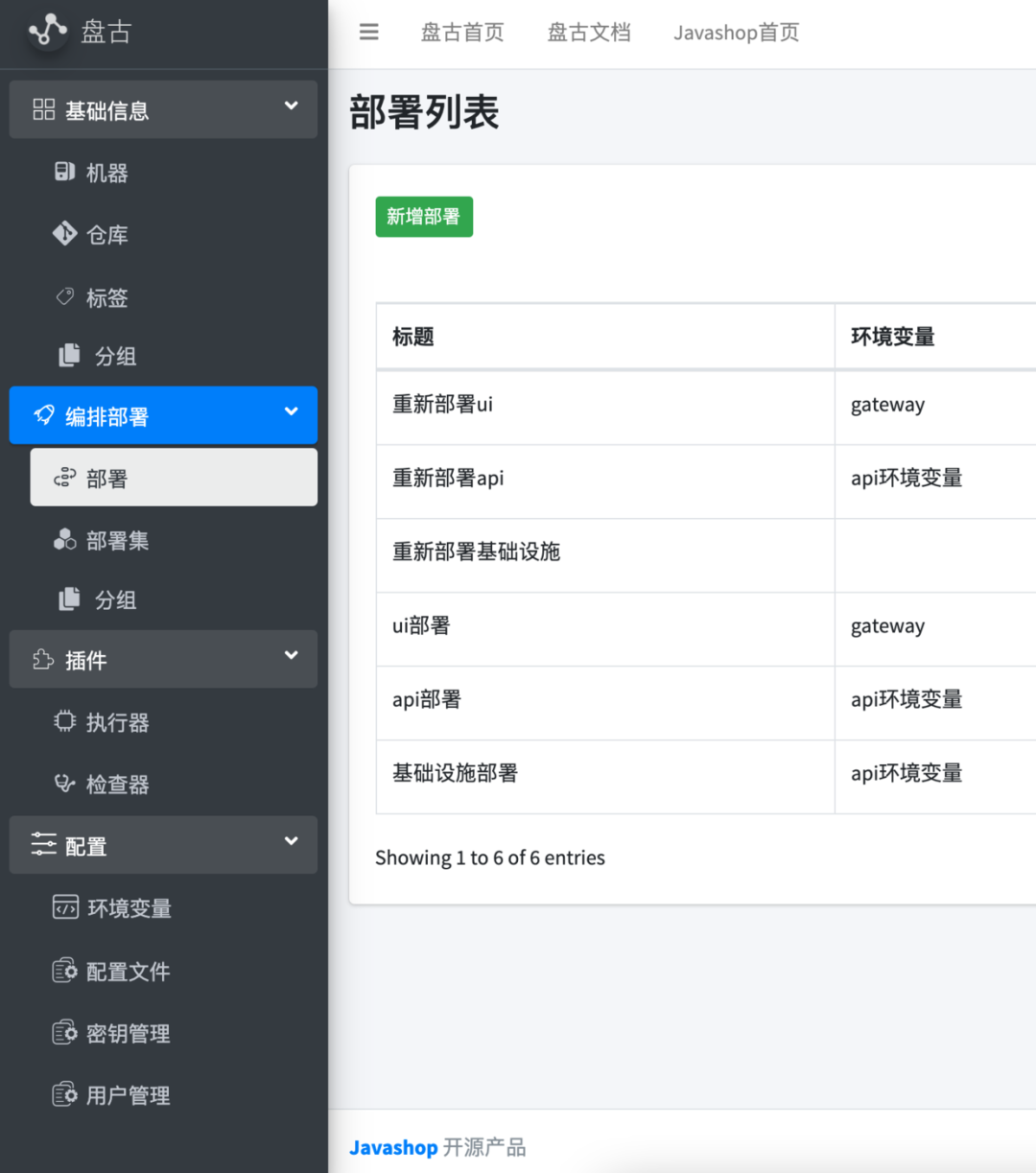1036x1173 pixels.
Task: Click the Javashop footer link
Action: [393, 1147]
